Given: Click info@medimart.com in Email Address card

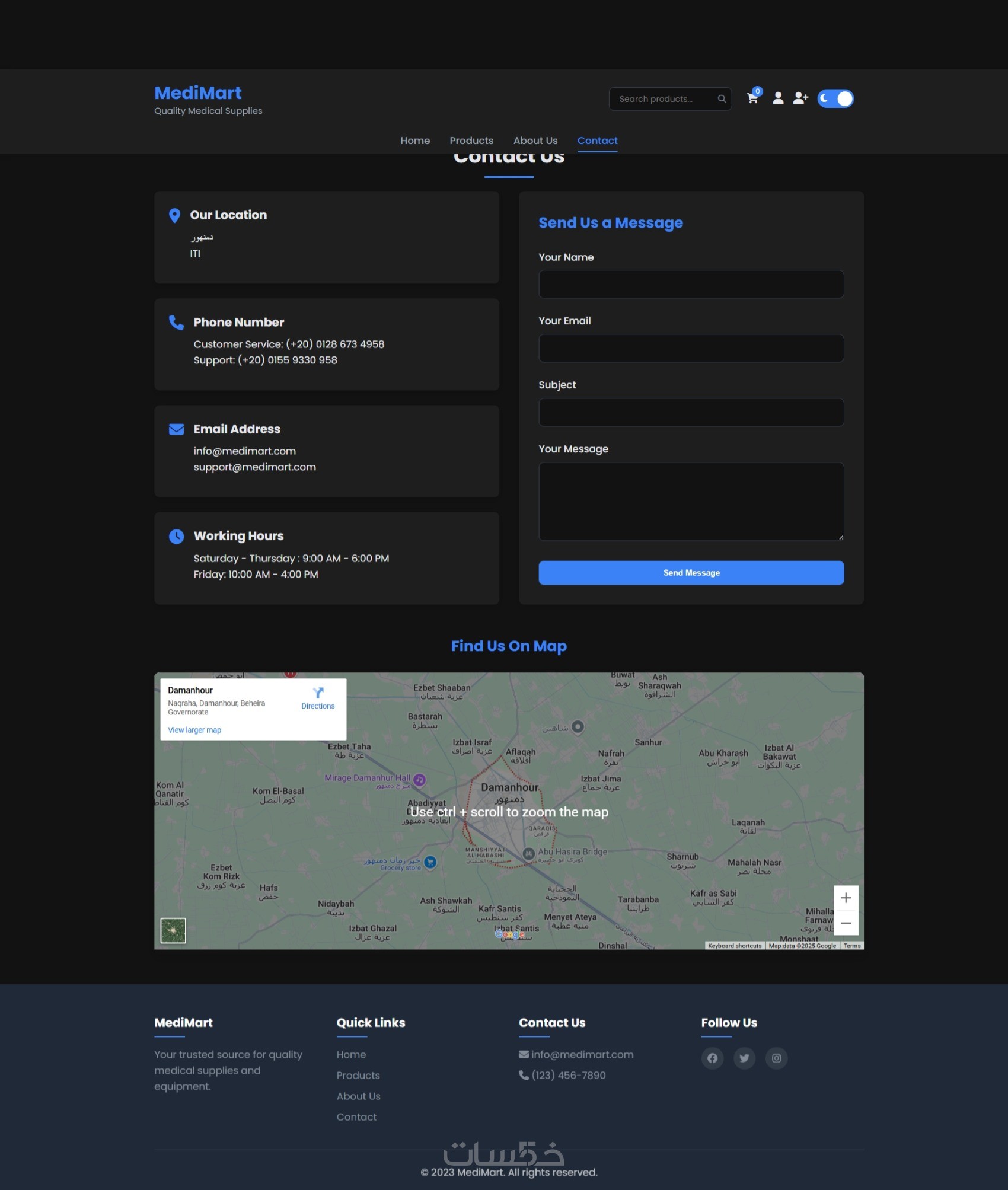Looking at the screenshot, I should tap(244, 451).
